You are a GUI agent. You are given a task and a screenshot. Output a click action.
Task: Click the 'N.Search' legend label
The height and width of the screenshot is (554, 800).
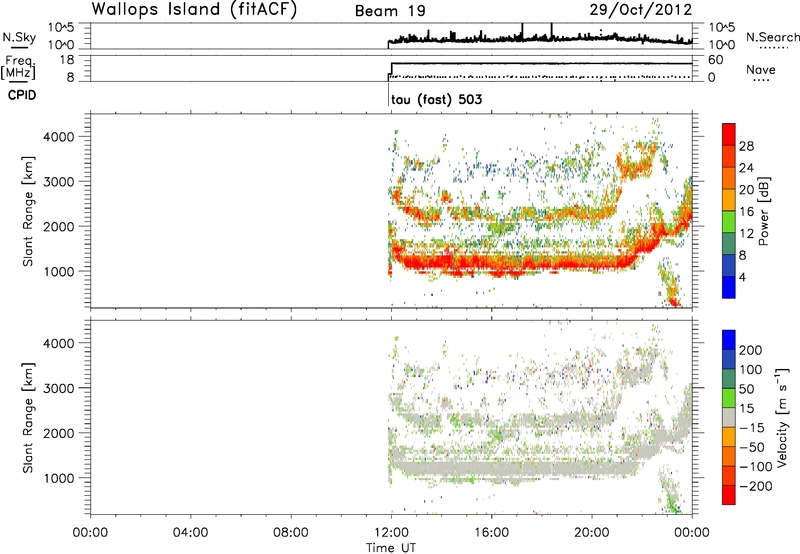(772, 37)
